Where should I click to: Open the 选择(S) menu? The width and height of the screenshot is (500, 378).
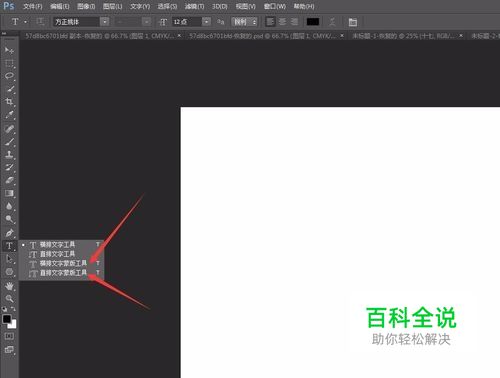(x=167, y=6)
